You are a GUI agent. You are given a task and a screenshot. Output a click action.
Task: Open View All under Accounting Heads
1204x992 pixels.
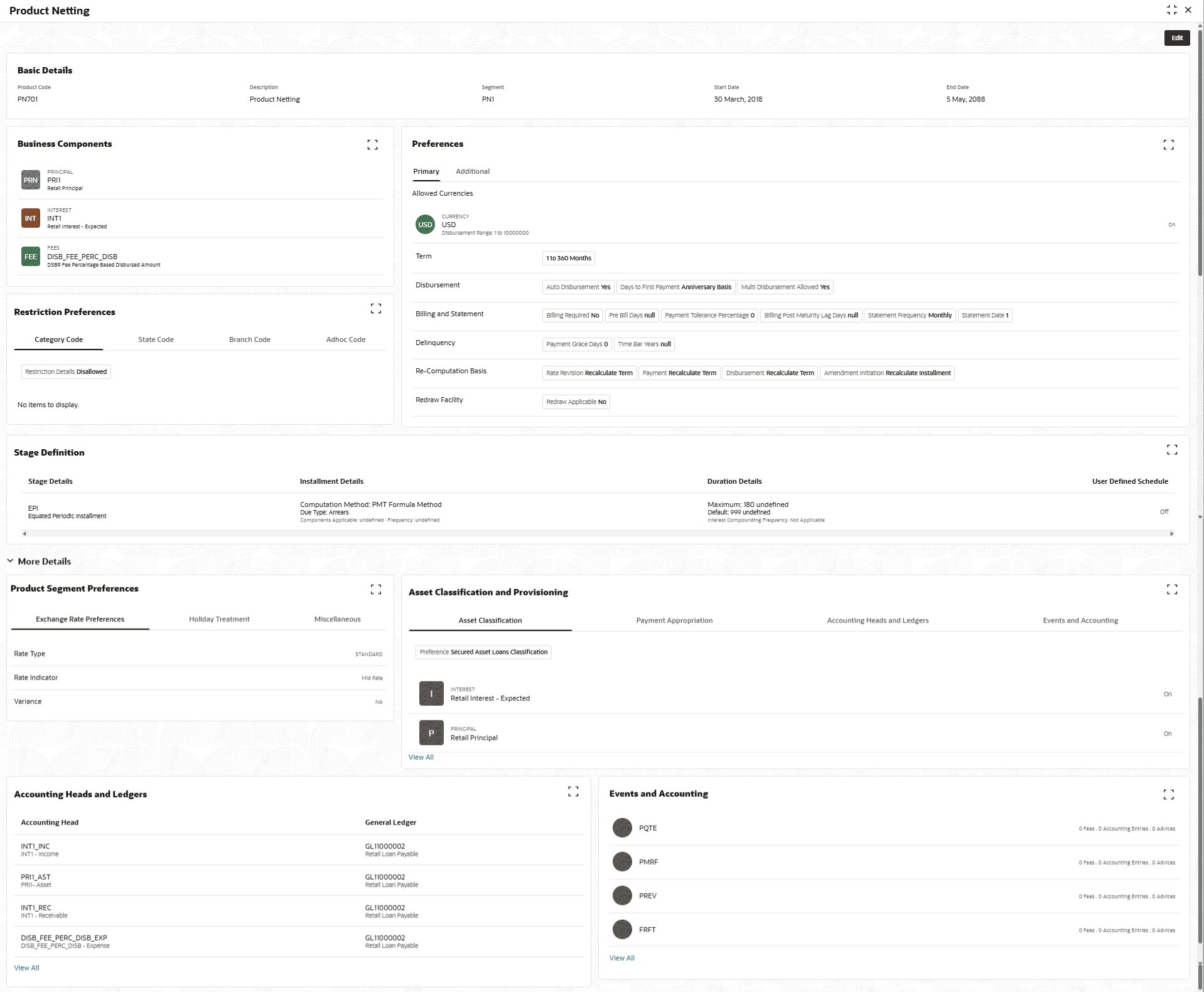[26, 968]
